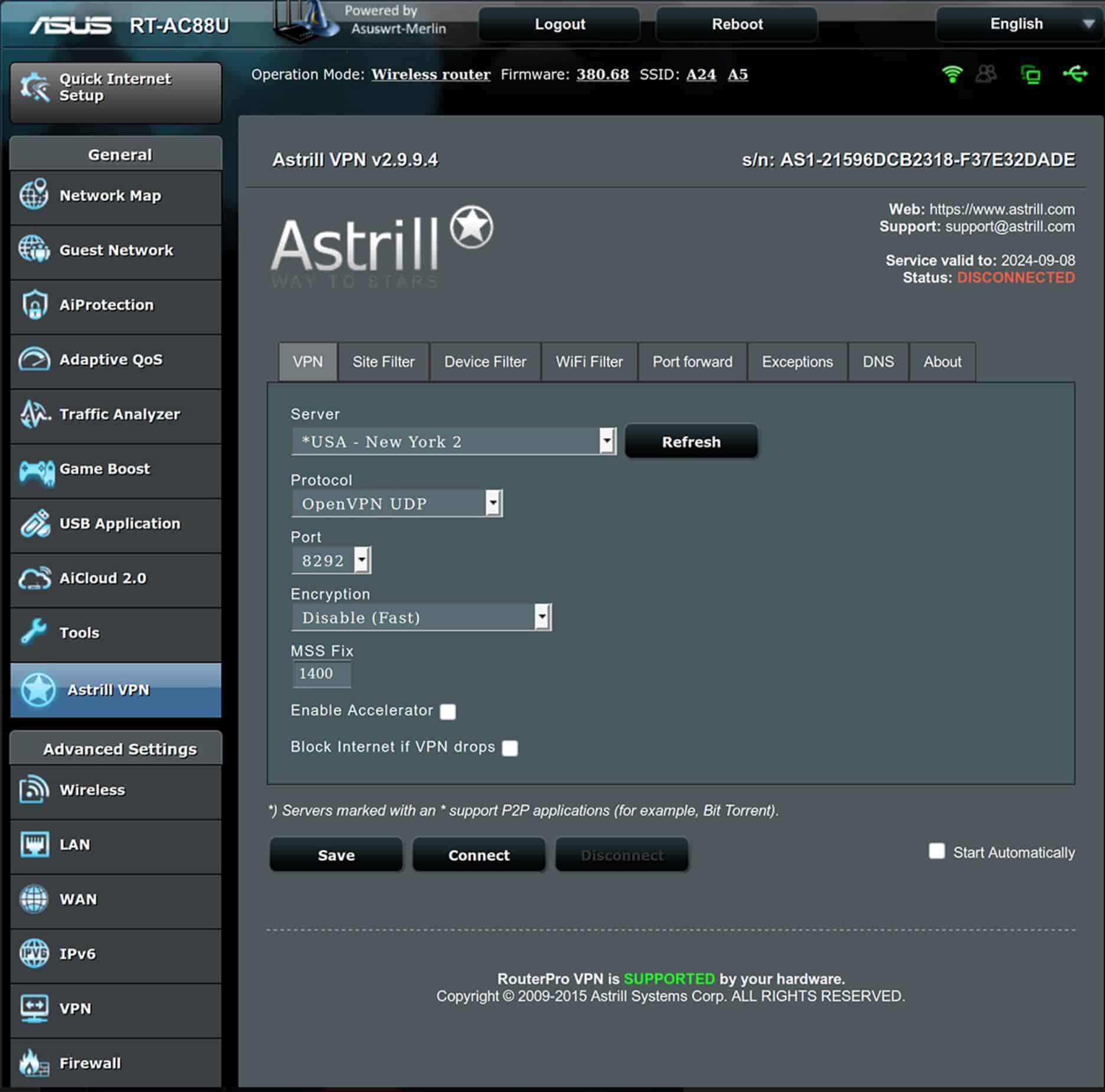Click the green network clients status icon
The image size is (1105, 1092).
pyautogui.click(x=1031, y=74)
